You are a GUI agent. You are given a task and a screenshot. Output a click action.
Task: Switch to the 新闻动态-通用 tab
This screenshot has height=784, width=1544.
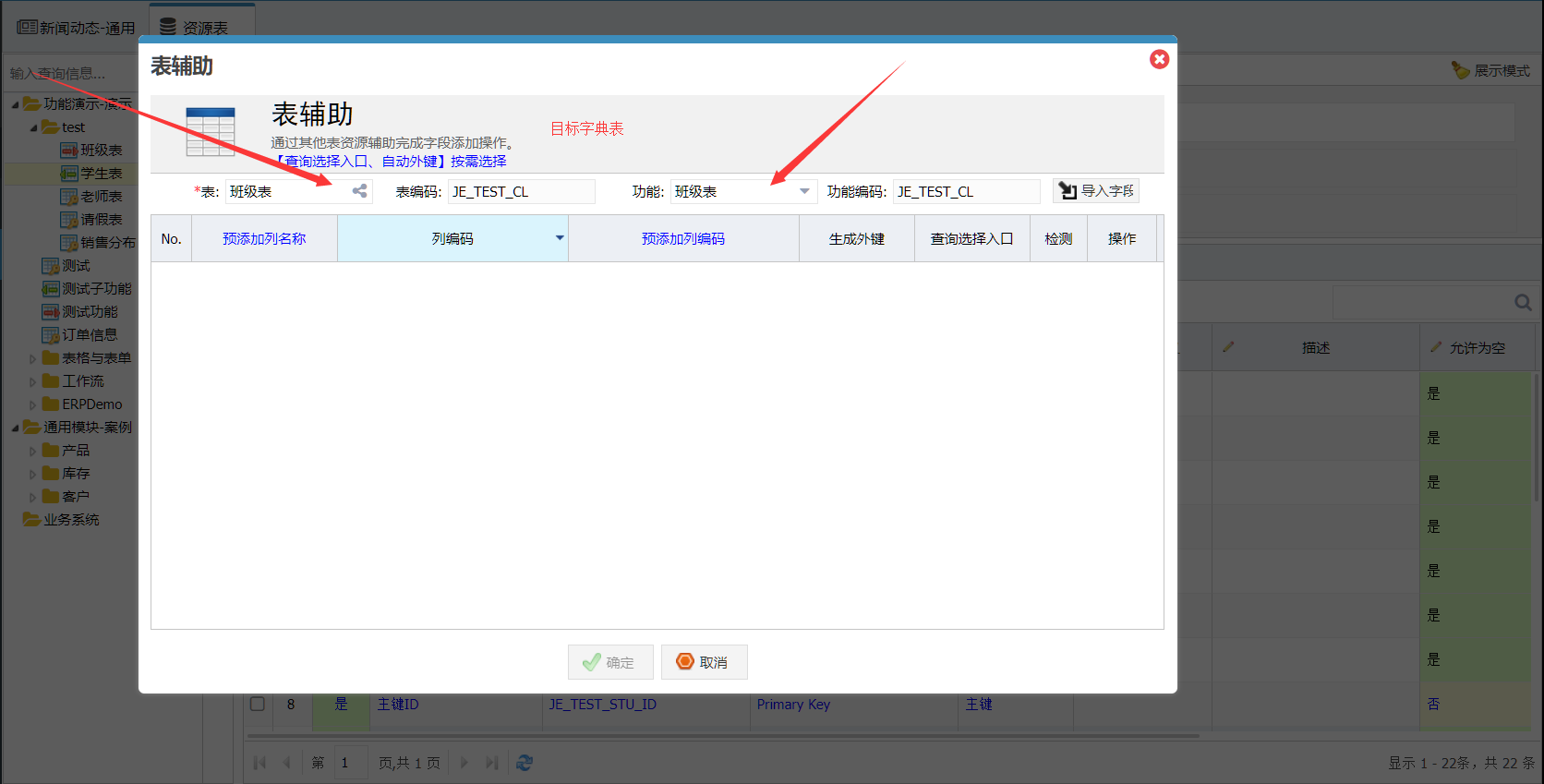point(76,28)
